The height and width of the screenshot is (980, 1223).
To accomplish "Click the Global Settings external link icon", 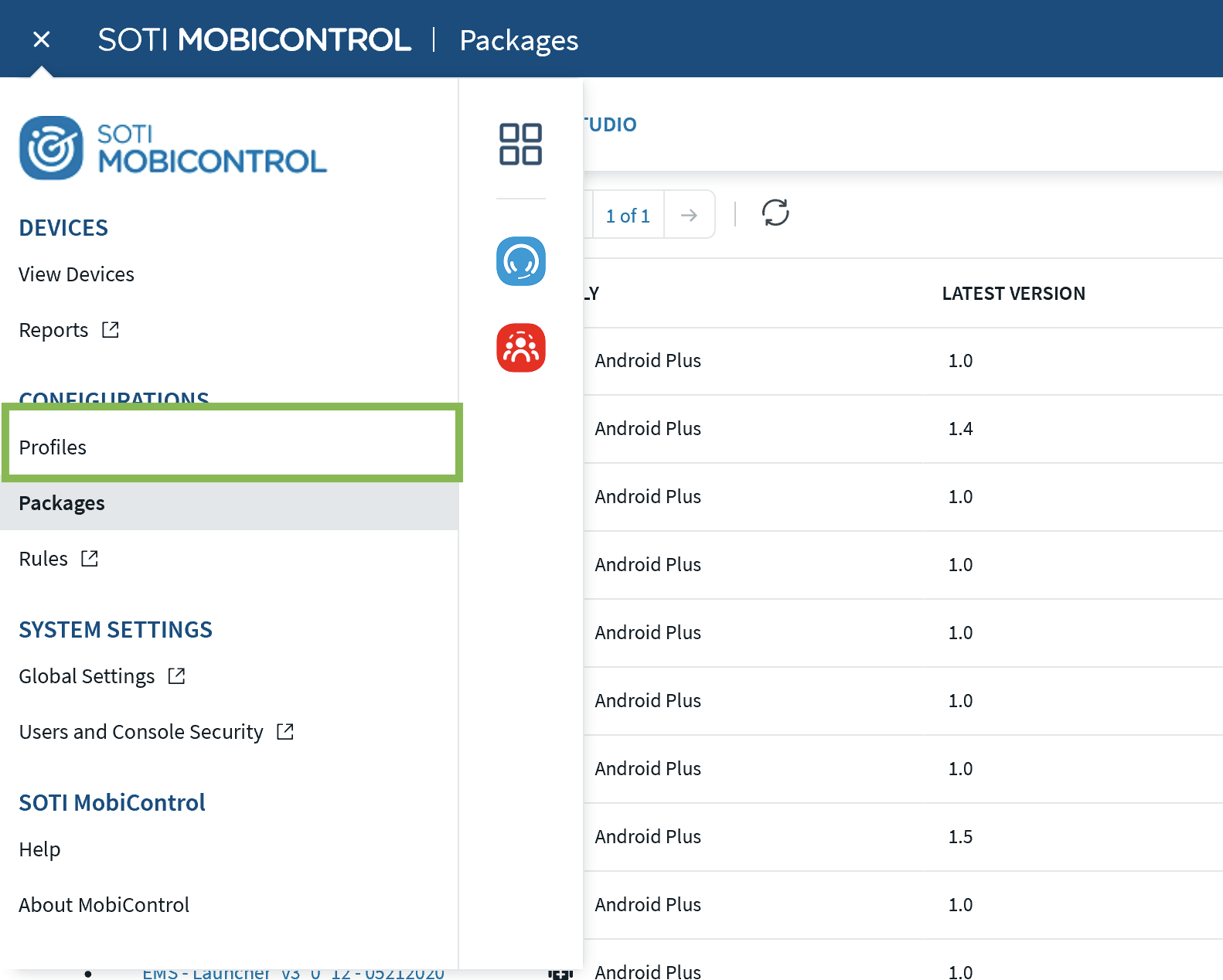I will tap(177, 675).
